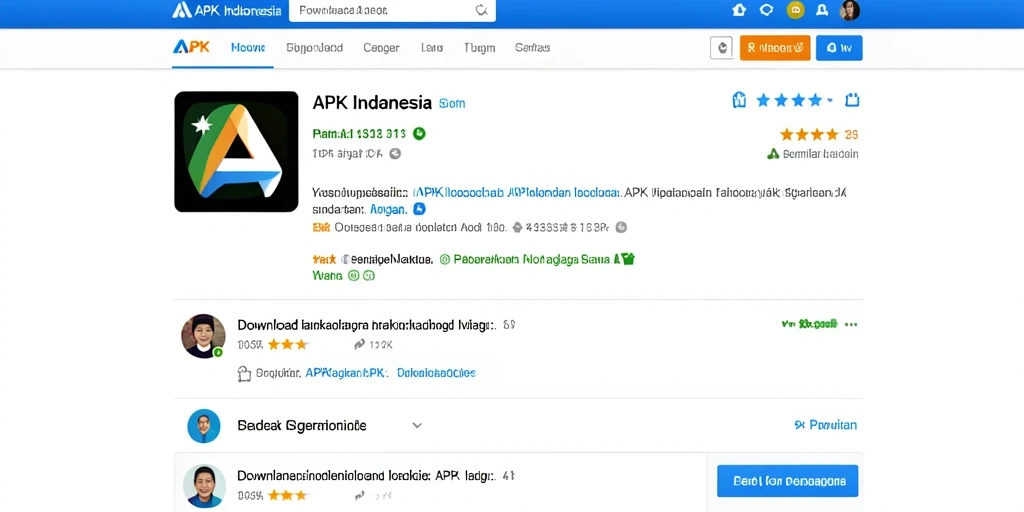The width and height of the screenshot is (1024, 512).
Task: Click the second green circle icon after 'Wana'
Action: point(368,276)
